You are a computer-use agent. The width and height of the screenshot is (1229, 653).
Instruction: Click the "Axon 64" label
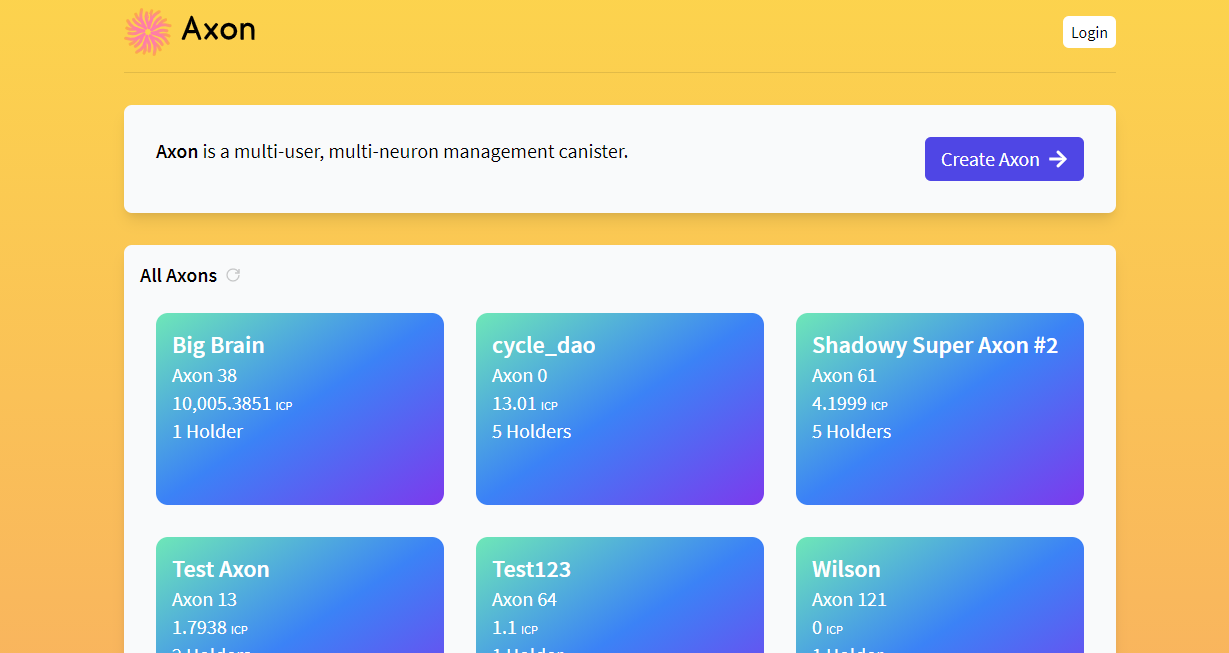524,599
